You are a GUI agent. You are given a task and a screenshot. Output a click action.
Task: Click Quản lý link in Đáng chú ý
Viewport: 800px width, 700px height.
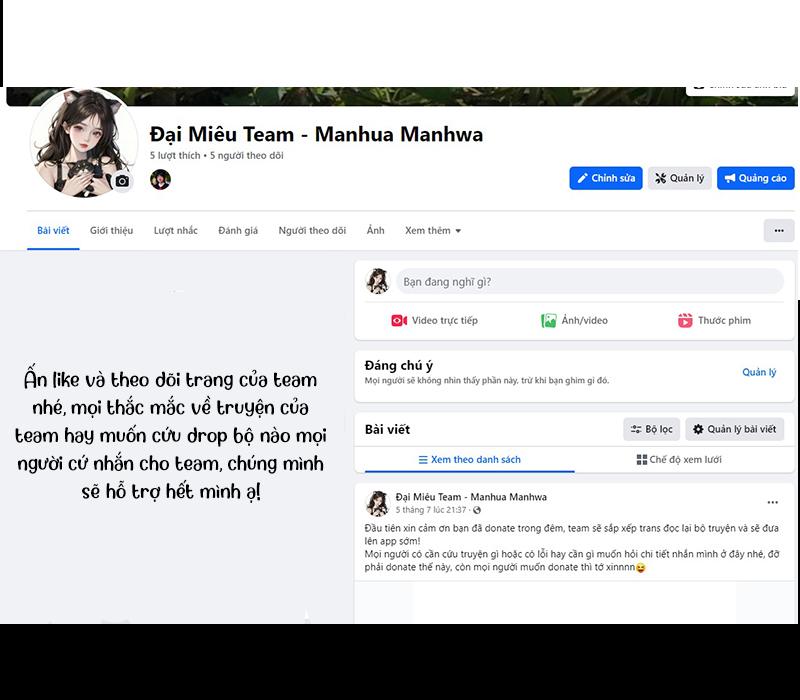pos(759,372)
